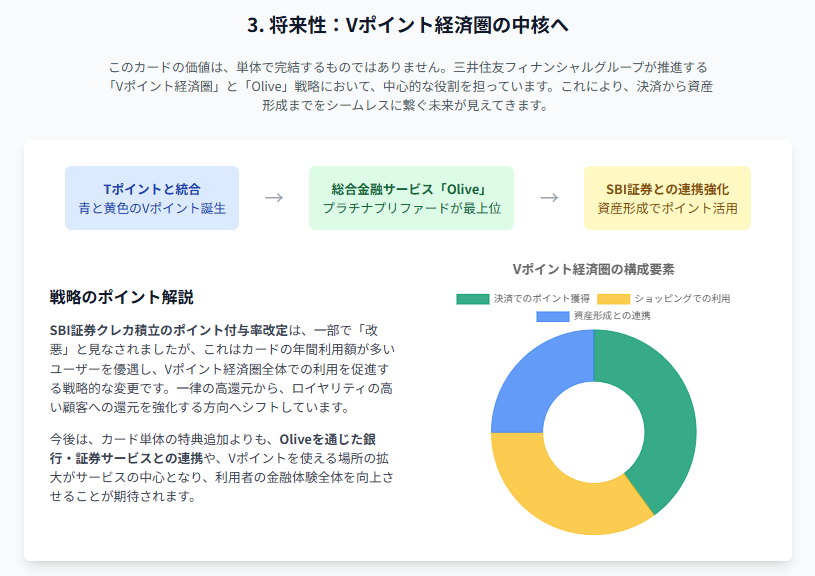Click the text '資産形成でポイント活用'
815x576 pixels.
[x=667, y=208]
